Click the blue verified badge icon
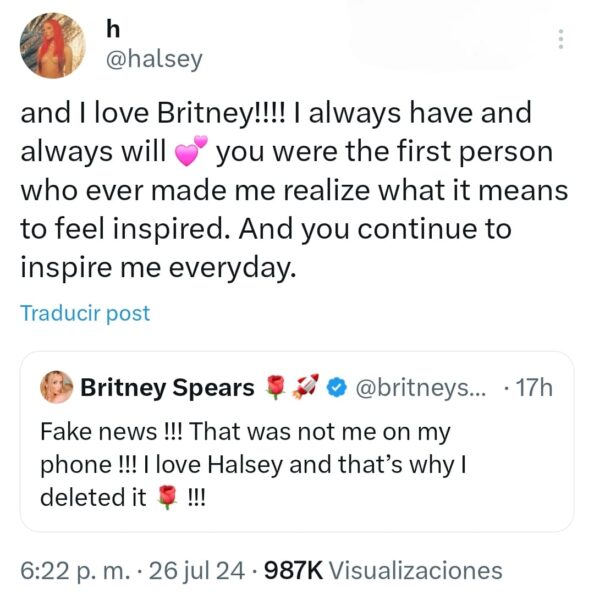Viewport: 594px width, 600px height. (336, 388)
